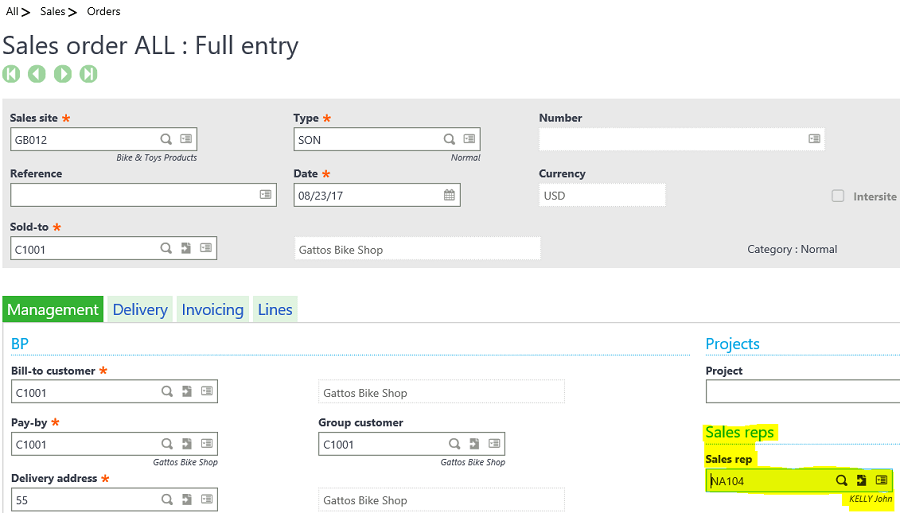Open the calendar picker in Date field
The width and height of the screenshot is (900, 513).
click(x=450, y=195)
